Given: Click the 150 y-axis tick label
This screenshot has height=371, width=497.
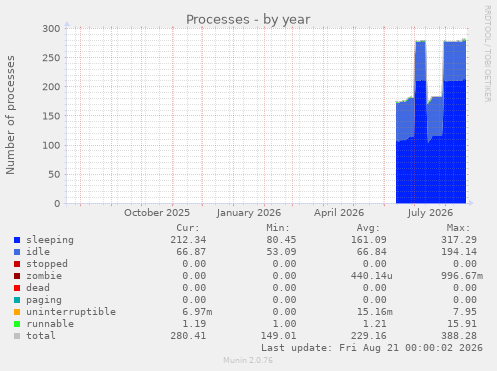Looking at the screenshot, I should (51, 116).
